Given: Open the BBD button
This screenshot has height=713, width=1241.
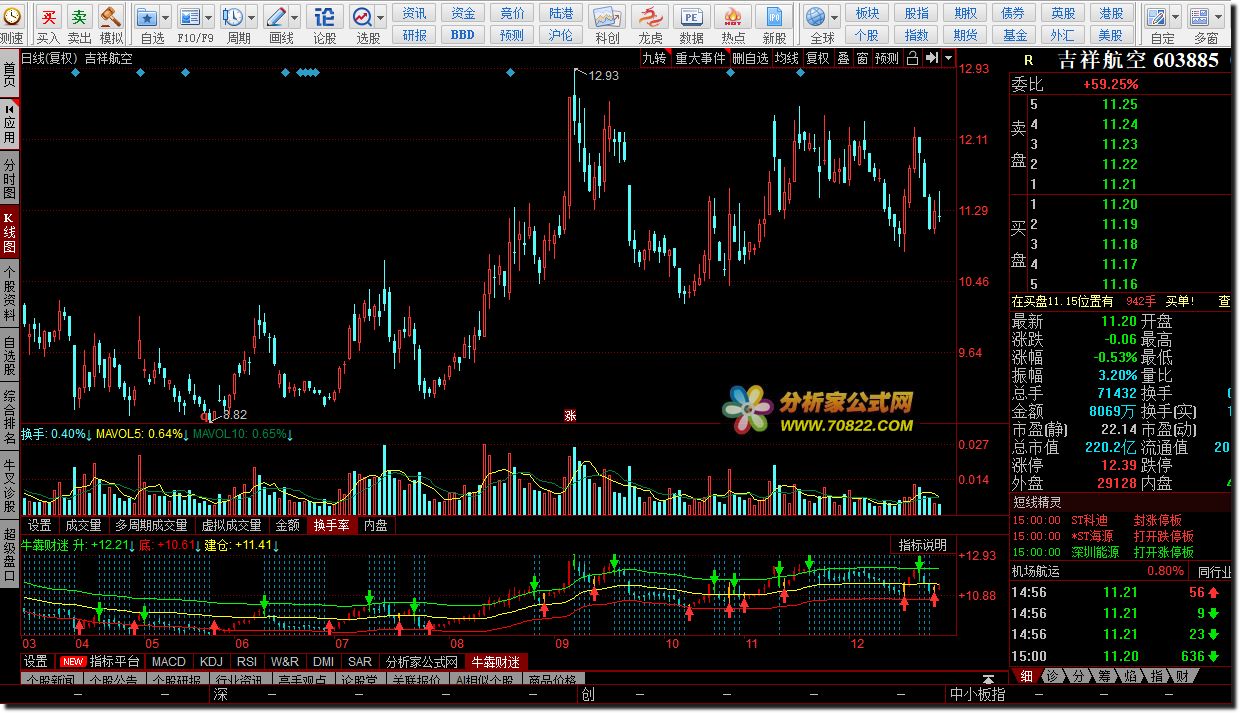Looking at the screenshot, I should click(x=463, y=34).
